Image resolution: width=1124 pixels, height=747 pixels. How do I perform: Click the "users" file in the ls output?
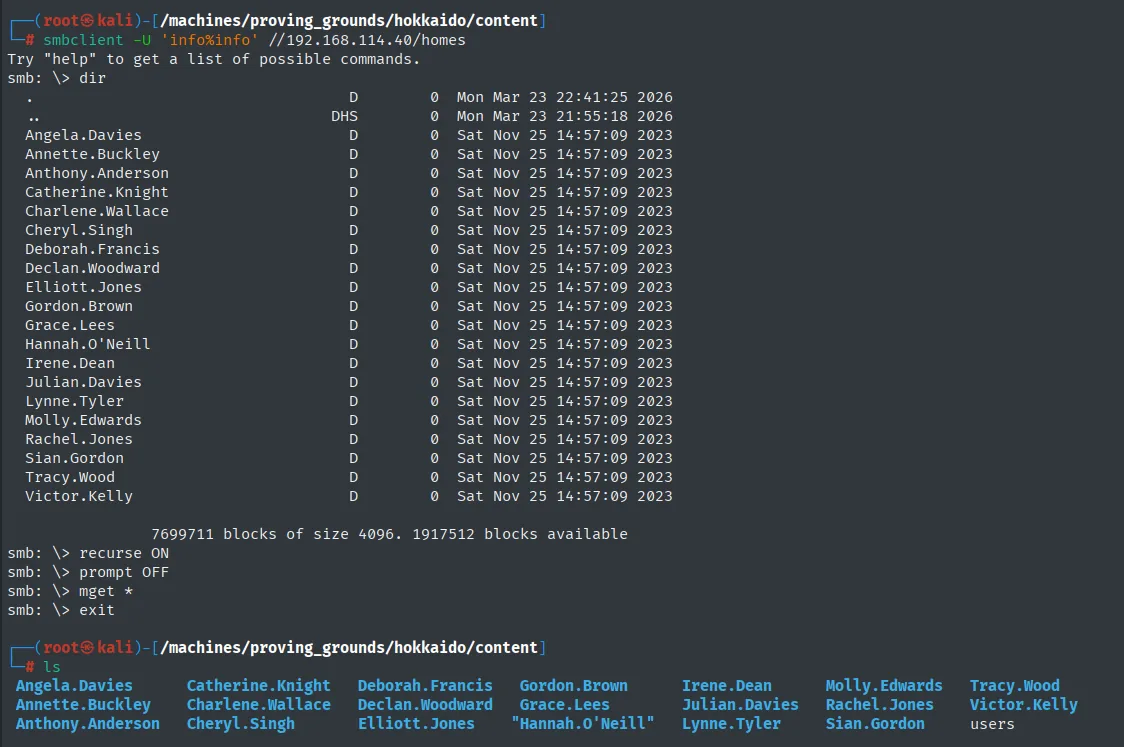[x=992, y=724]
